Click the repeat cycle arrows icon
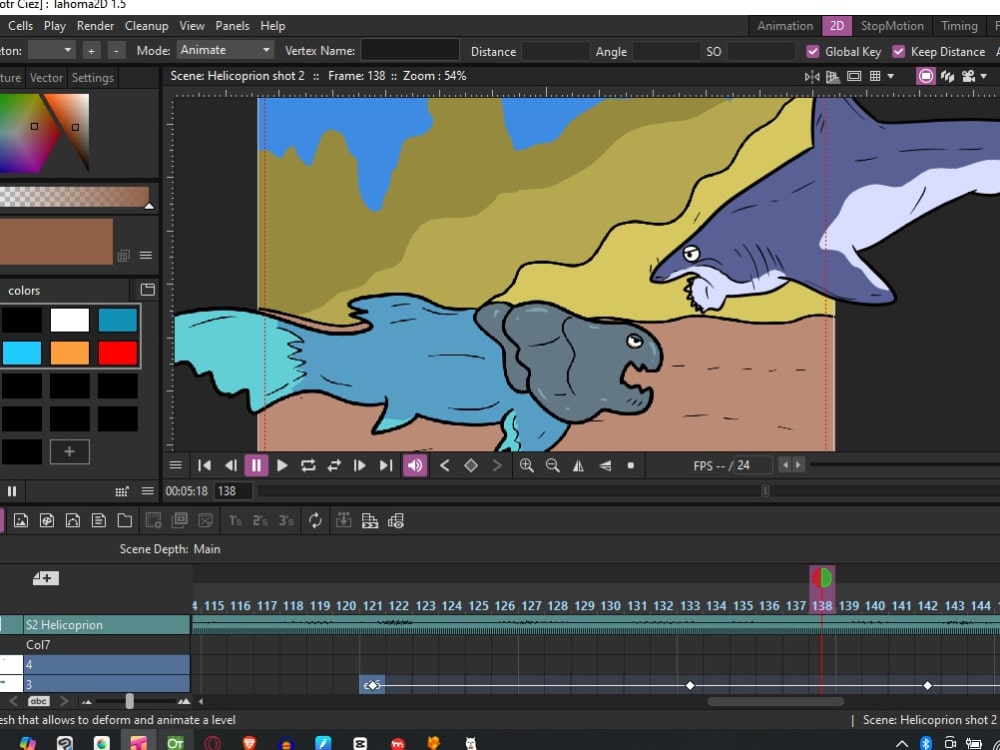Viewport: 1000px width, 750px height. coord(315,521)
